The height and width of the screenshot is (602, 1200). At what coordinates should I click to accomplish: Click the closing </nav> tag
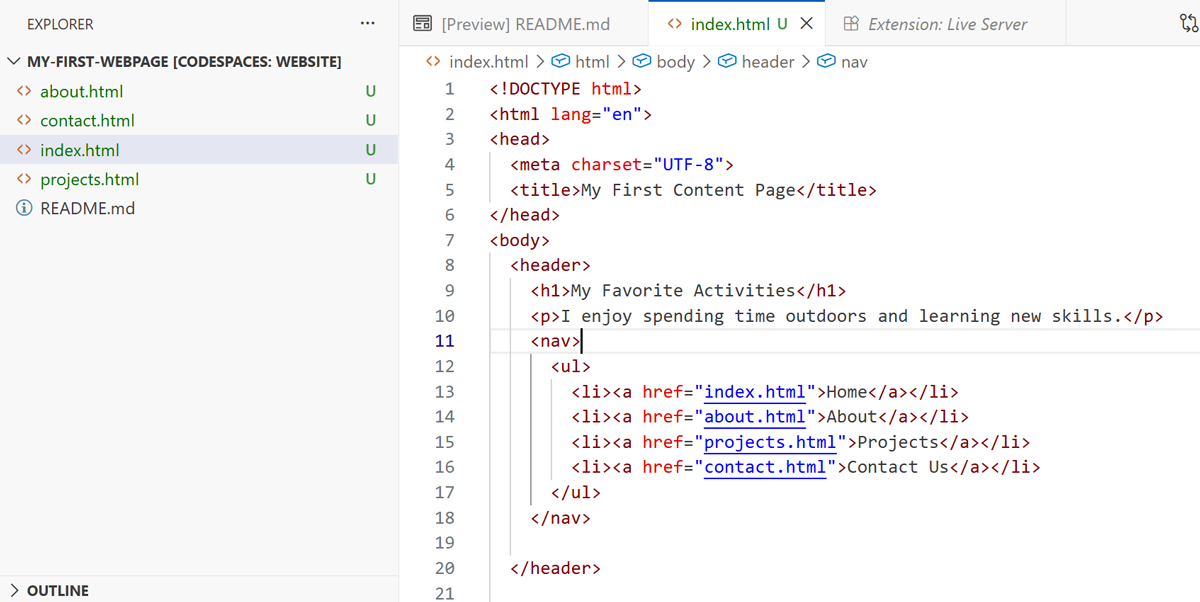click(560, 518)
